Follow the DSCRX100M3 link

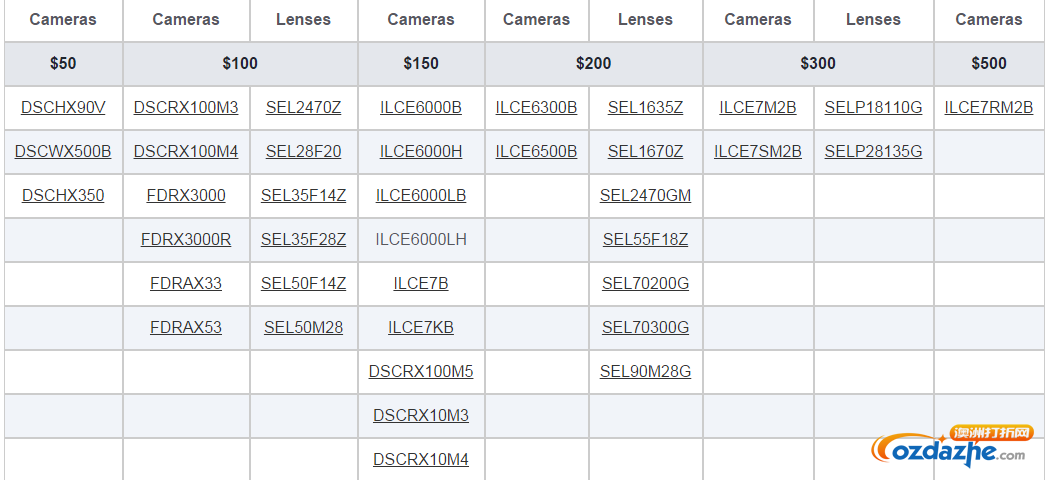point(186,108)
